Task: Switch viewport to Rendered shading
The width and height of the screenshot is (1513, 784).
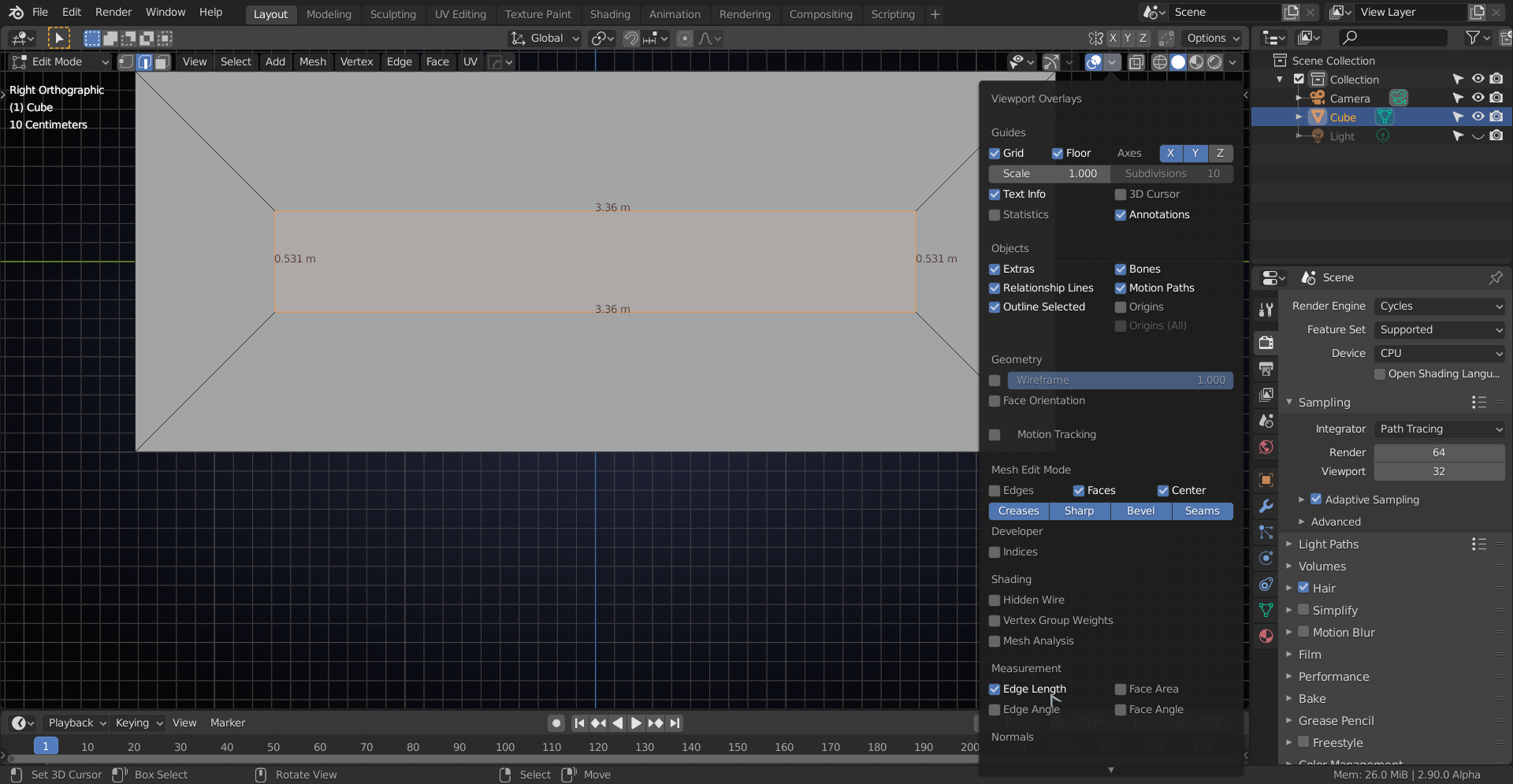Action: (1216, 62)
